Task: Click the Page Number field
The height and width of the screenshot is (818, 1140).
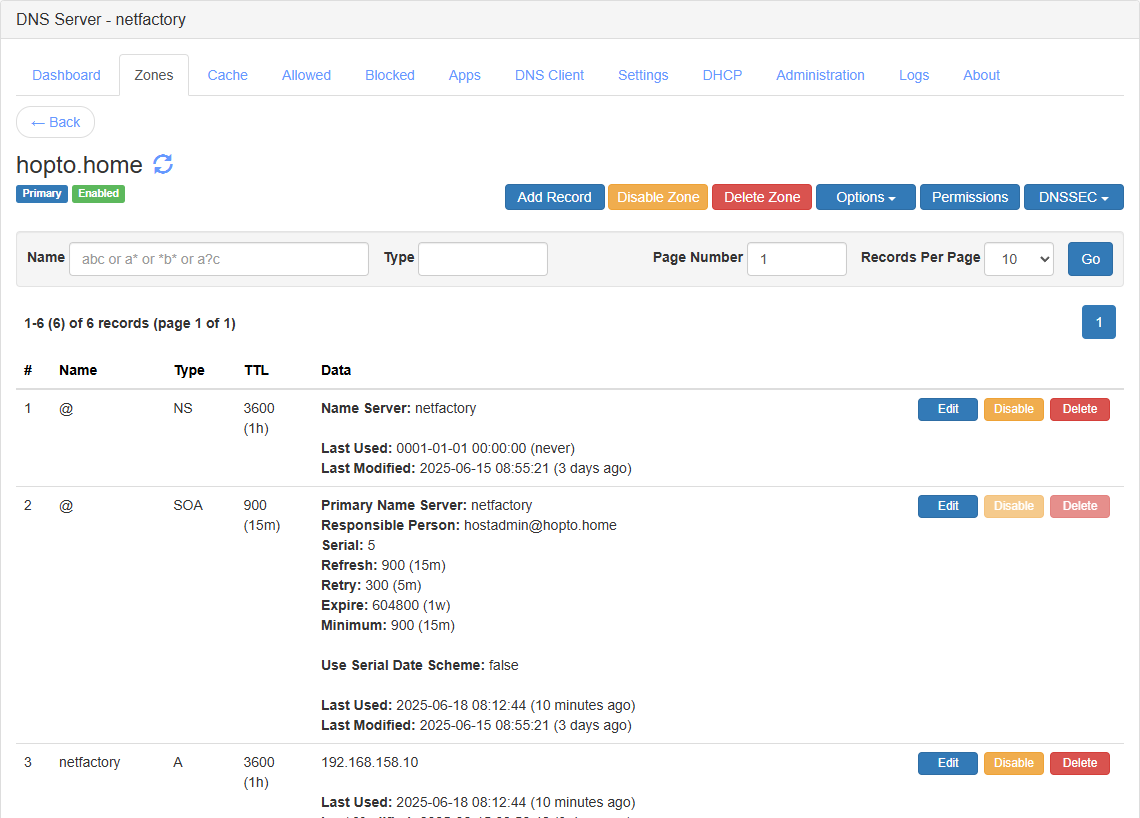Action: tap(797, 259)
